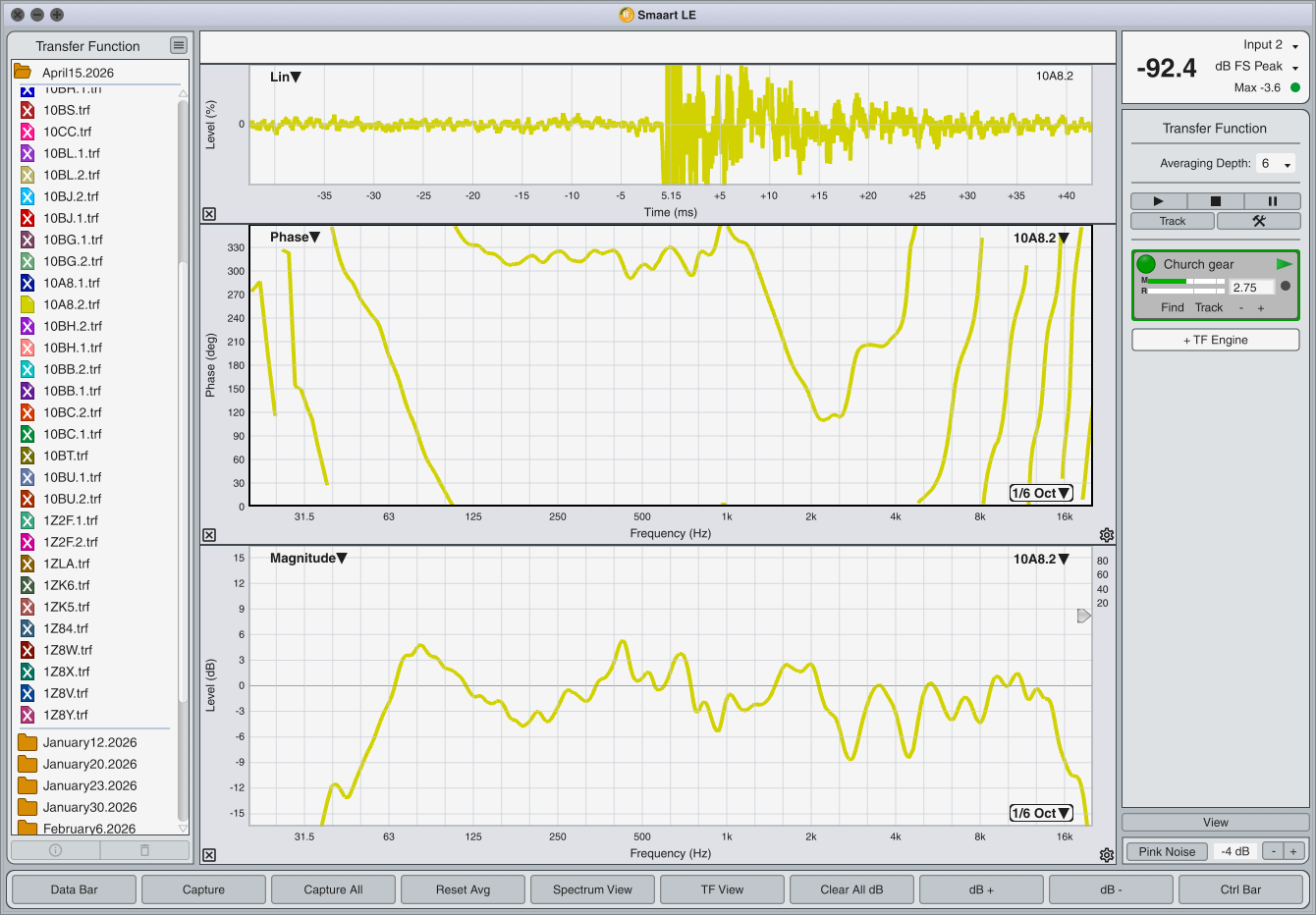This screenshot has height=915, width=1316.
Task: Pause measurement with the pause button
Action: (x=1273, y=200)
